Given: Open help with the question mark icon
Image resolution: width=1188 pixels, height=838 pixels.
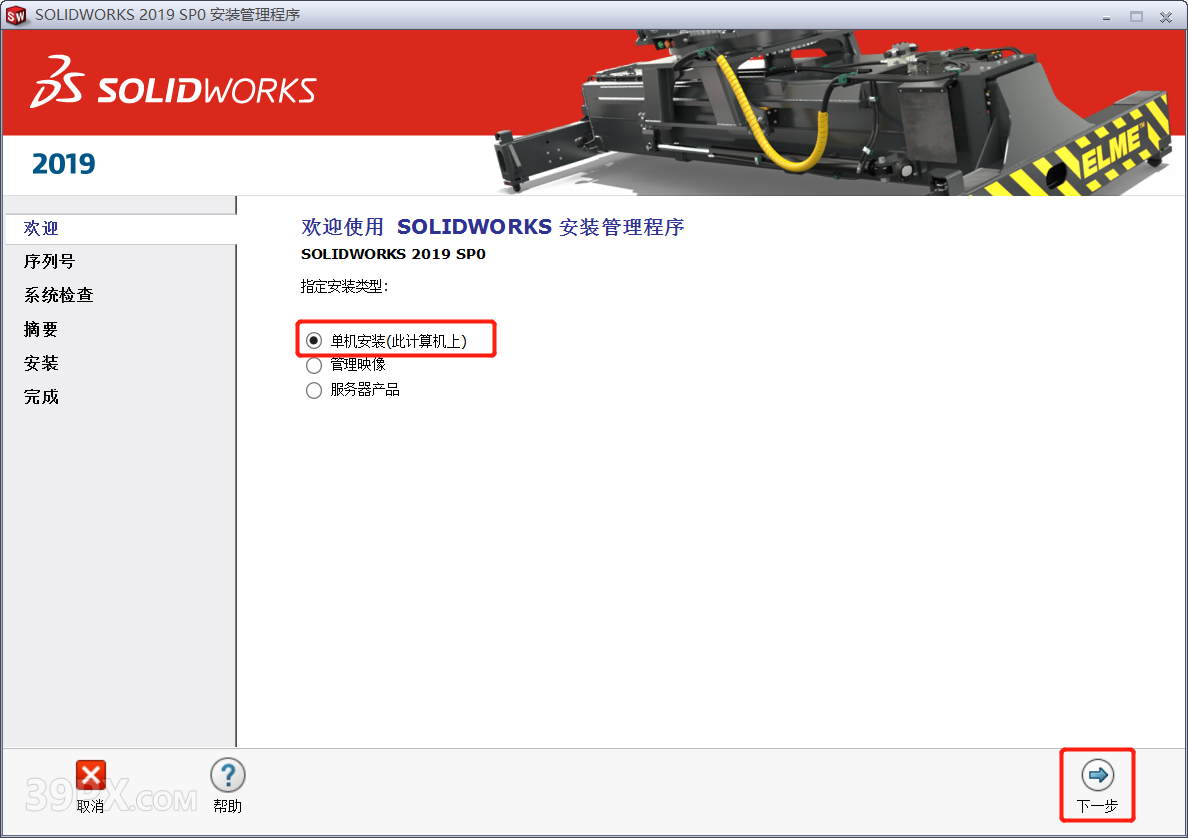Looking at the screenshot, I should (x=227, y=775).
